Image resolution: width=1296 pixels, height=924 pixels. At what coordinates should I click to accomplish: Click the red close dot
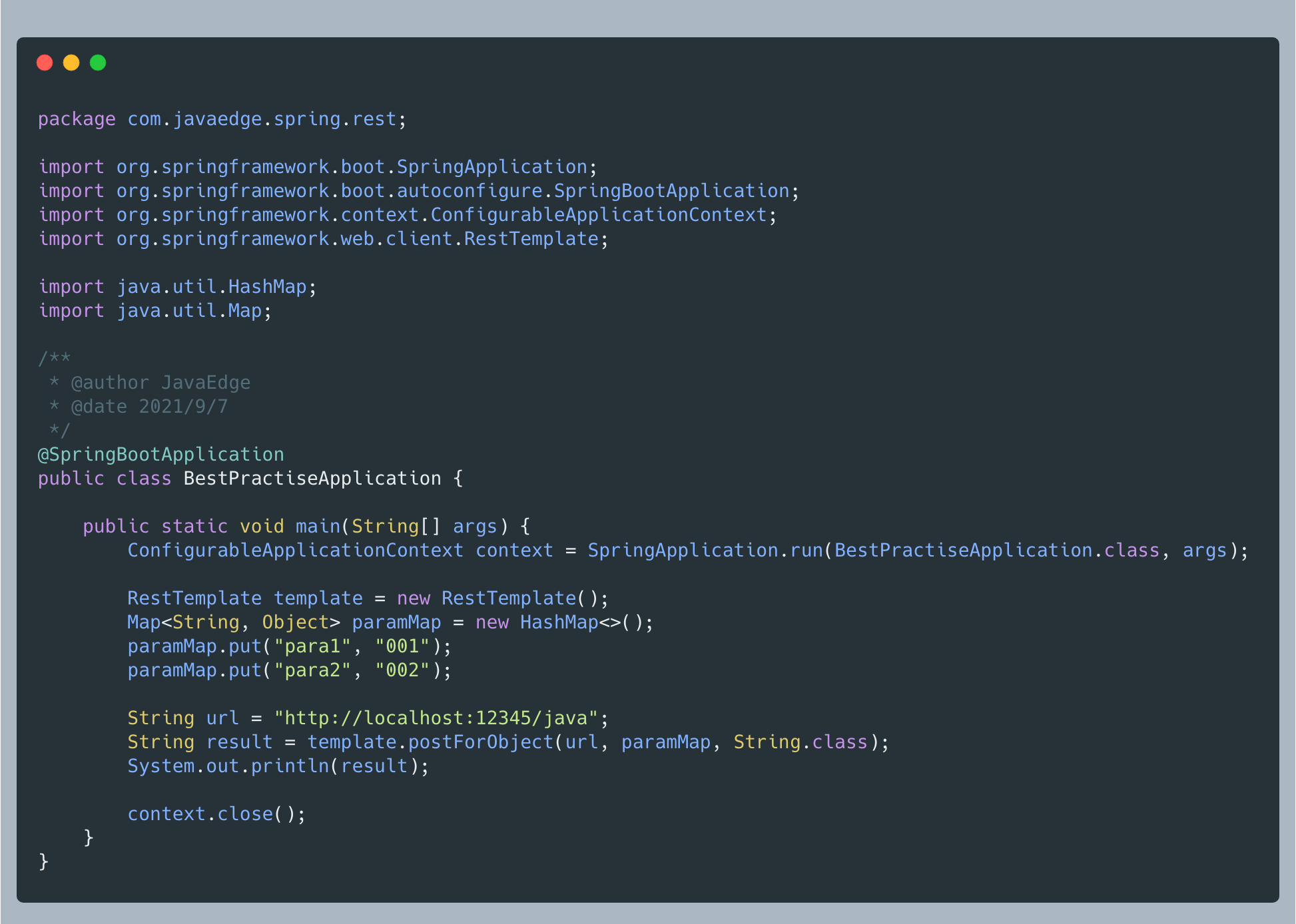coord(45,63)
